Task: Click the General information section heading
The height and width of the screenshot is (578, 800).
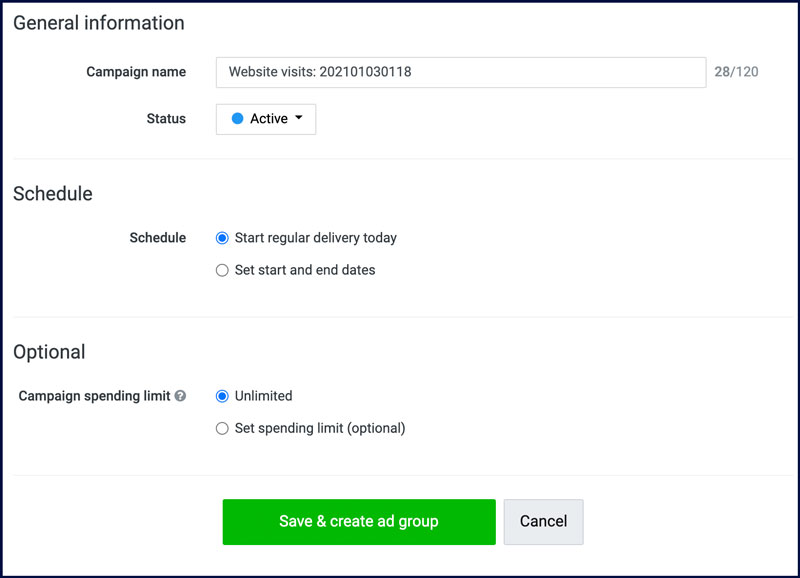Action: coord(98,23)
